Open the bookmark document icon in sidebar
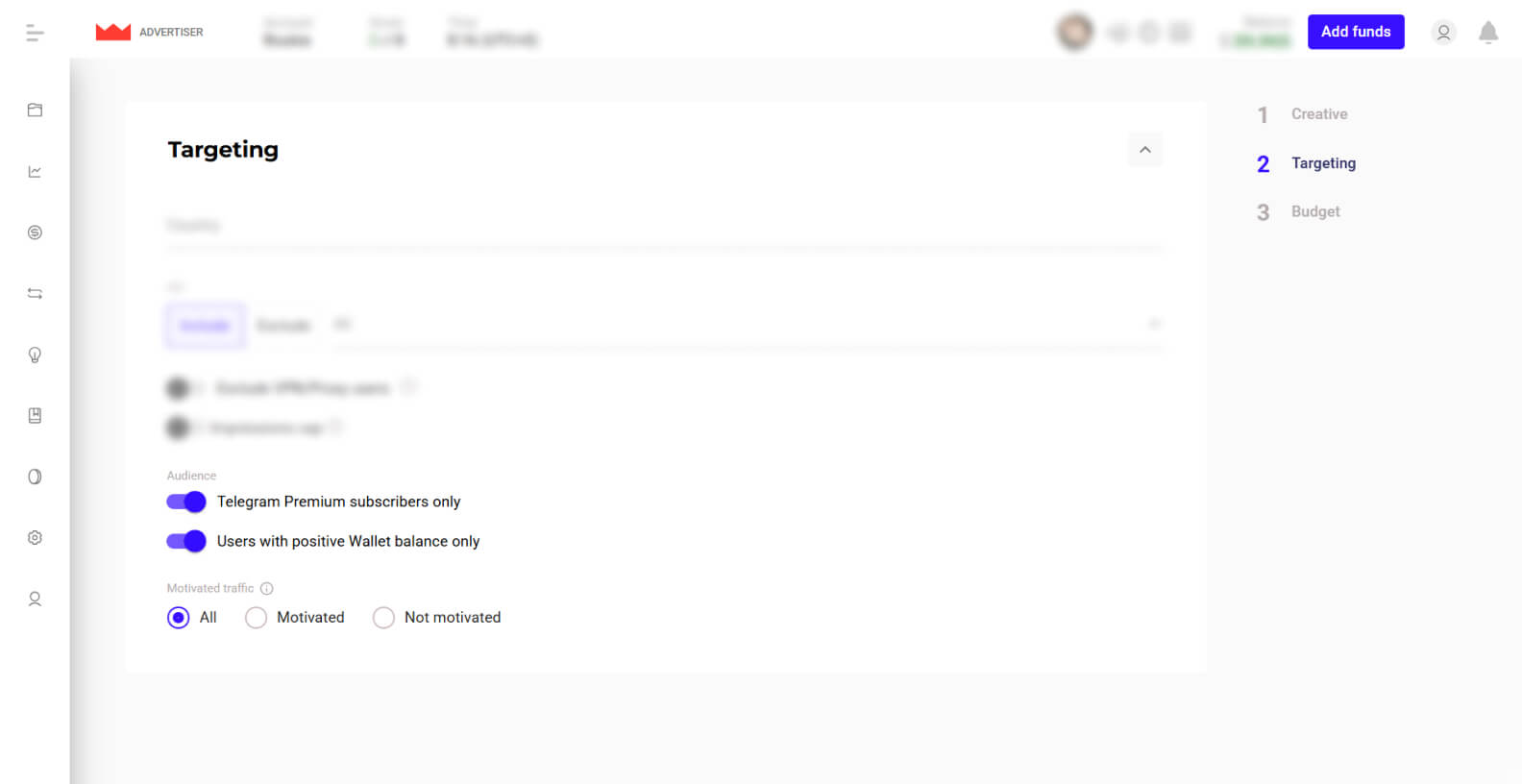 pyautogui.click(x=35, y=416)
